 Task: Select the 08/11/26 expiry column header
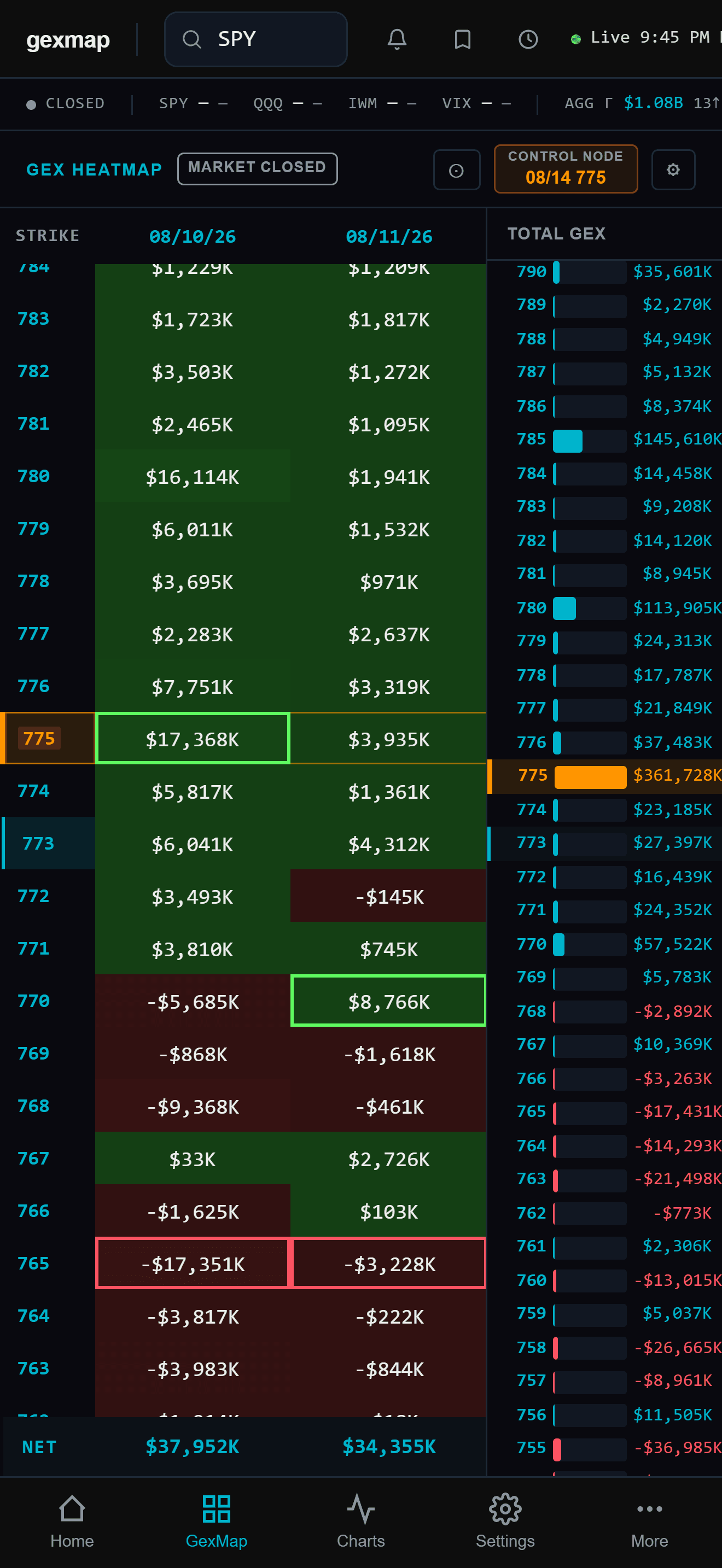[x=389, y=237]
